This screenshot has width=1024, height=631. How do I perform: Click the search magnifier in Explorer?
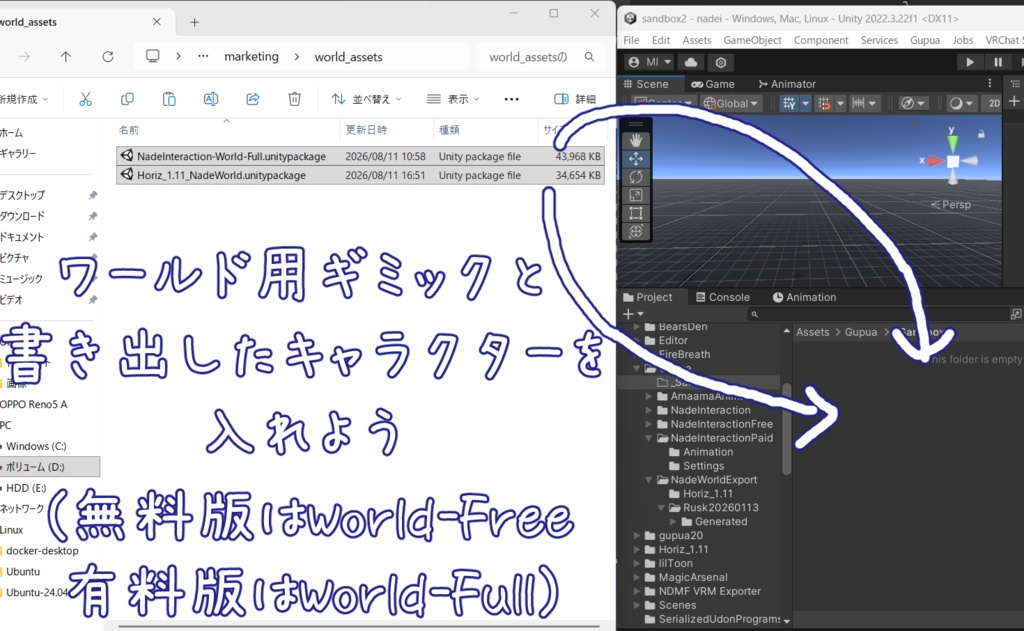pyautogui.click(x=589, y=57)
